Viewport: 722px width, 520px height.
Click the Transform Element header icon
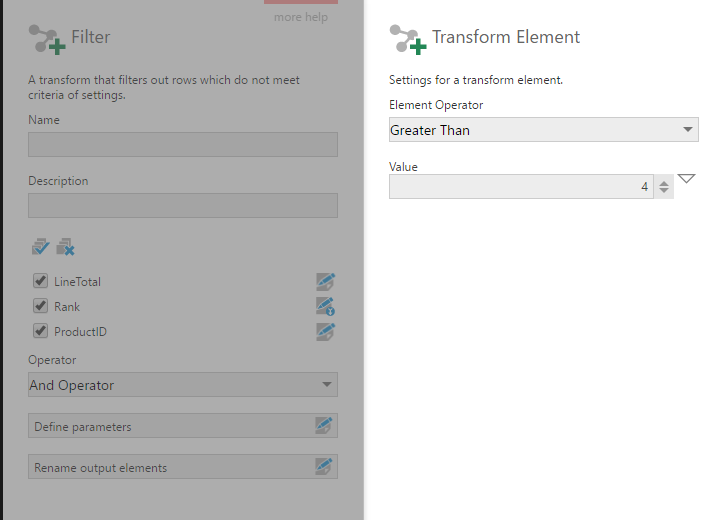click(x=405, y=39)
